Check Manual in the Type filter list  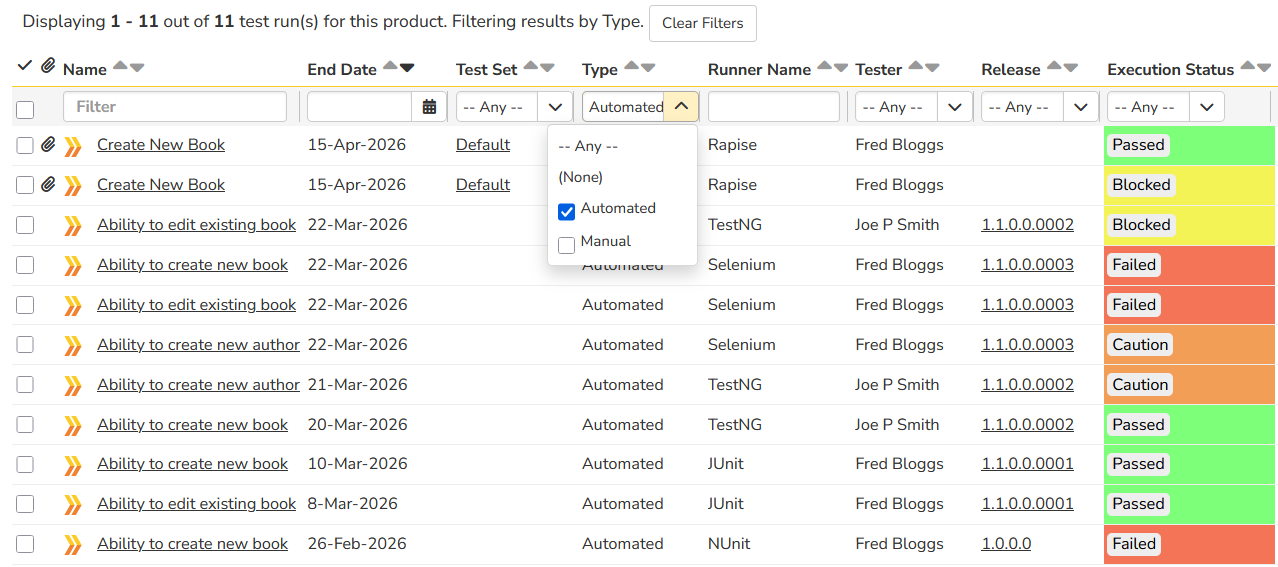pyautogui.click(x=566, y=244)
